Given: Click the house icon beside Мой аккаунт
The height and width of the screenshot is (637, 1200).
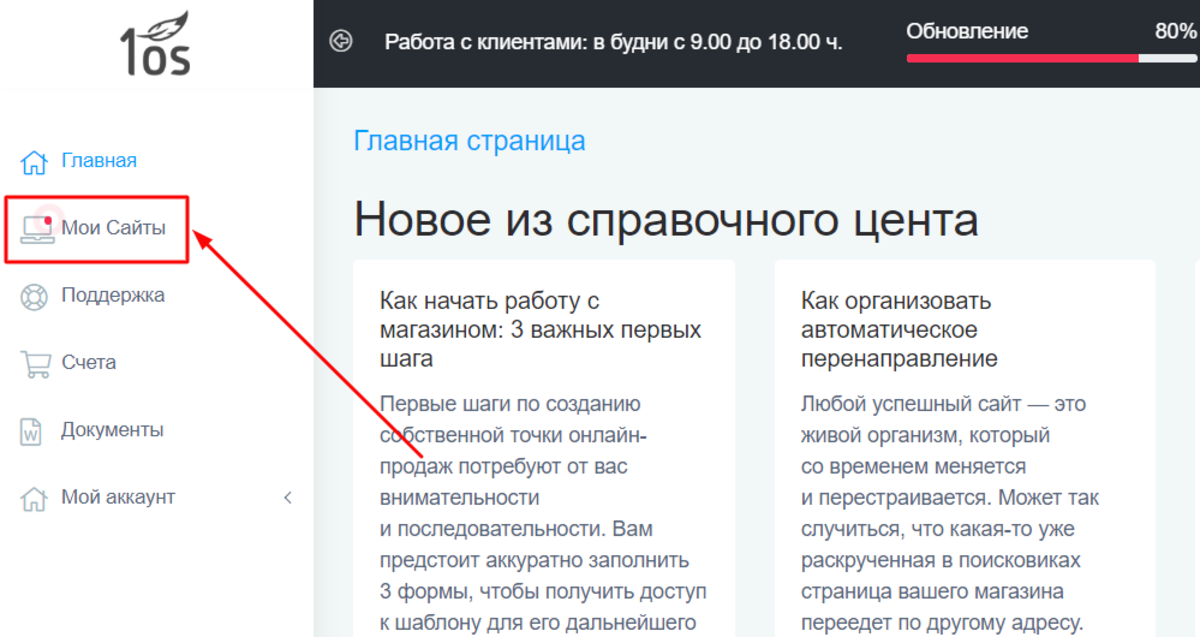Looking at the screenshot, I should pos(34,498).
